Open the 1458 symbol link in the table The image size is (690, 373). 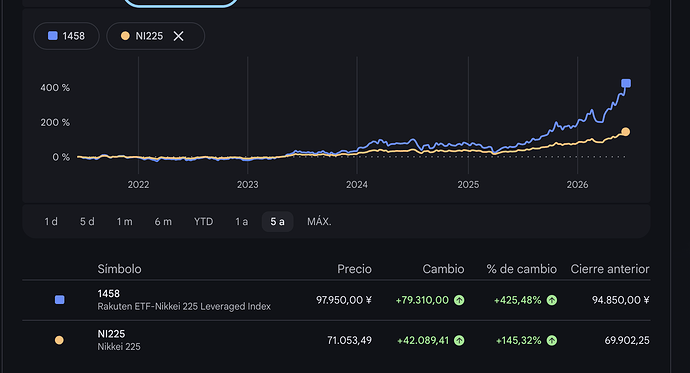point(109,293)
